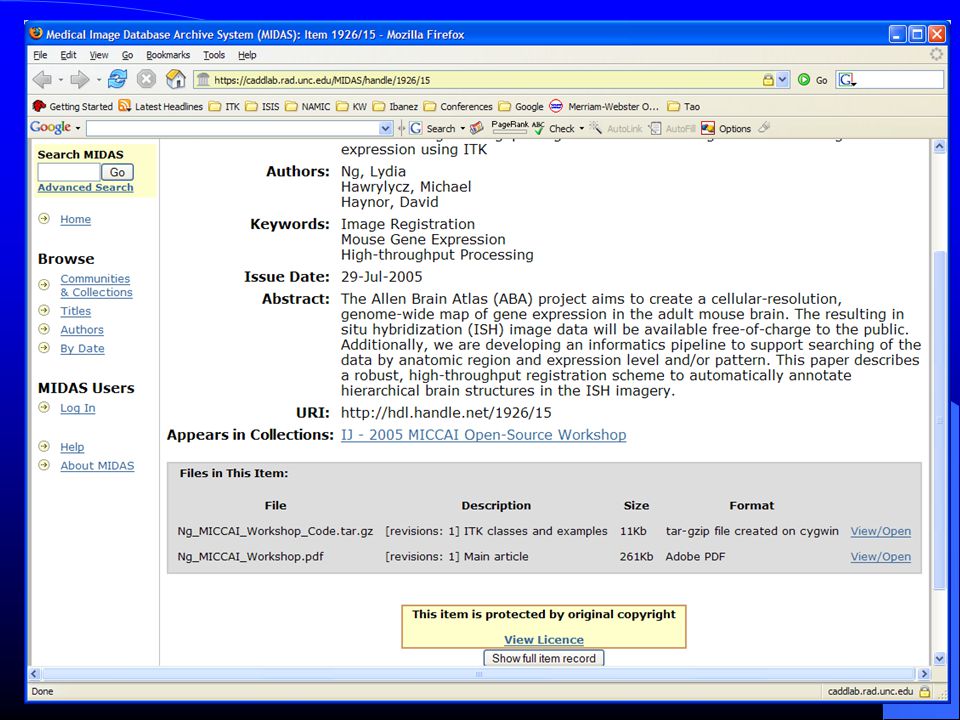Viewport: 960px width, 720px height.
Task: Browse the By Date link
Action: [x=82, y=348]
